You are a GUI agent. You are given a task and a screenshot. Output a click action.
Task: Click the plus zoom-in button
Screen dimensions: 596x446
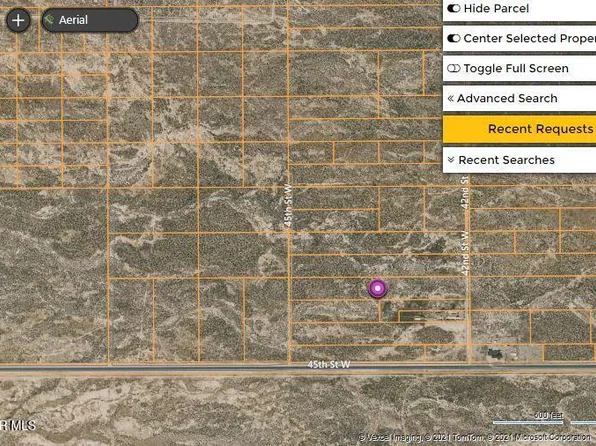(x=18, y=20)
